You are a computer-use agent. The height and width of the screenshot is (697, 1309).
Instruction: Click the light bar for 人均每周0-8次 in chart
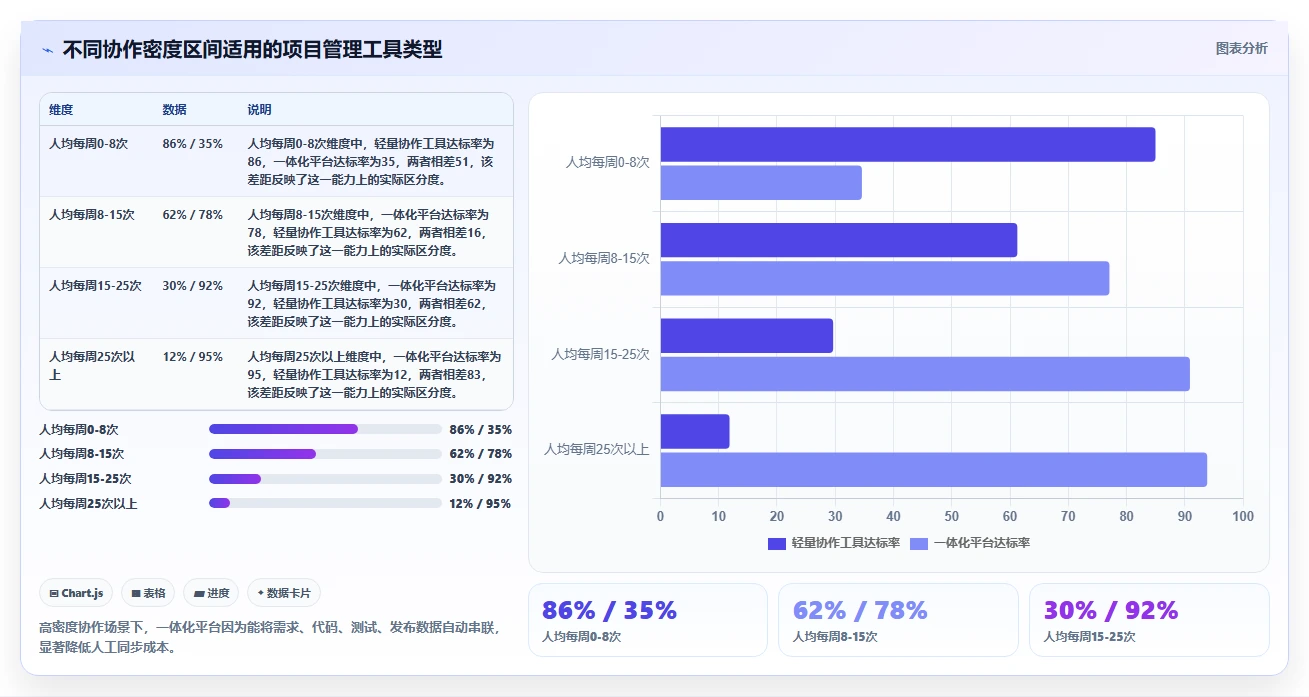coord(761,182)
